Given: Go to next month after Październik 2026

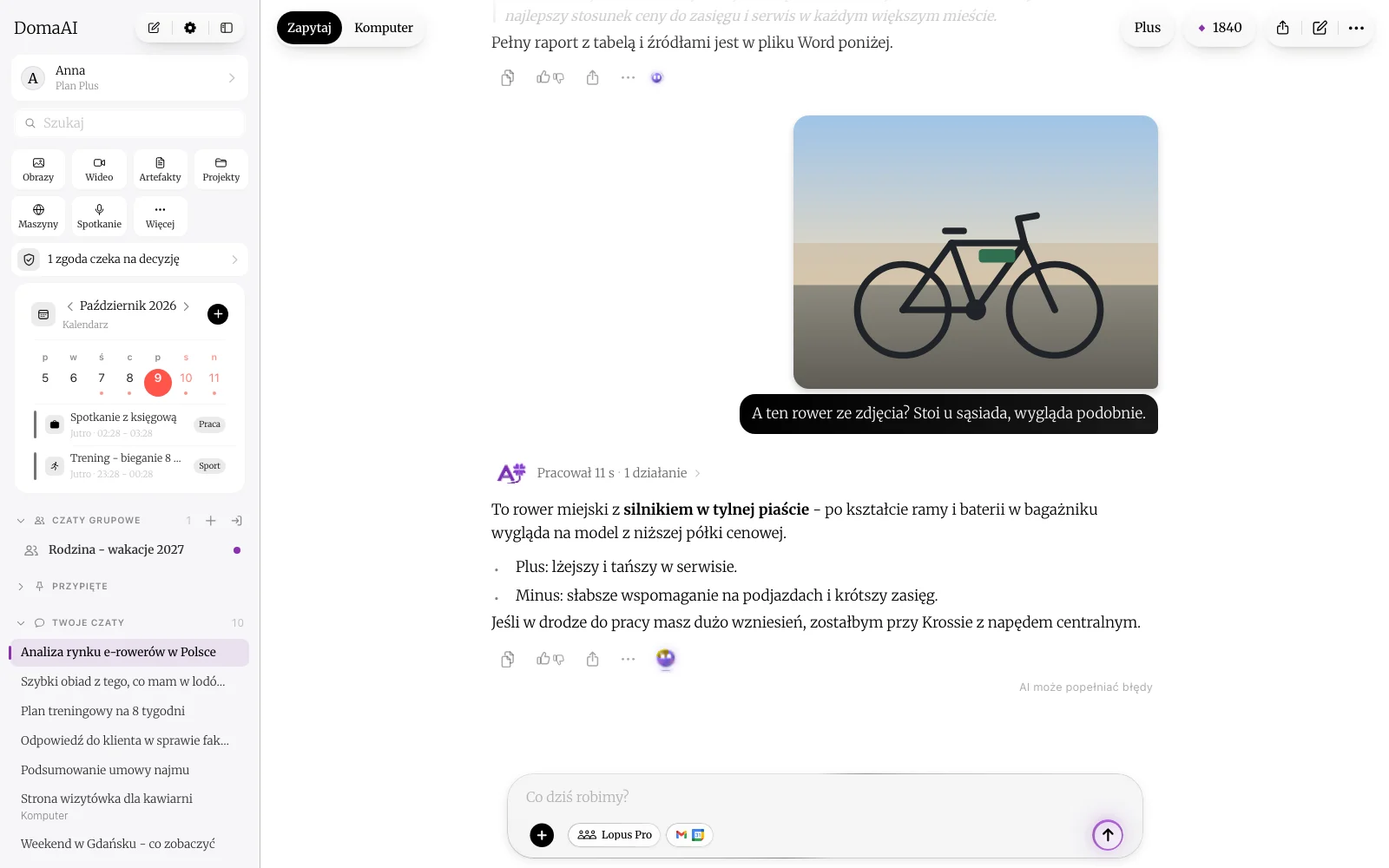Looking at the screenshot, I should 187,306.
